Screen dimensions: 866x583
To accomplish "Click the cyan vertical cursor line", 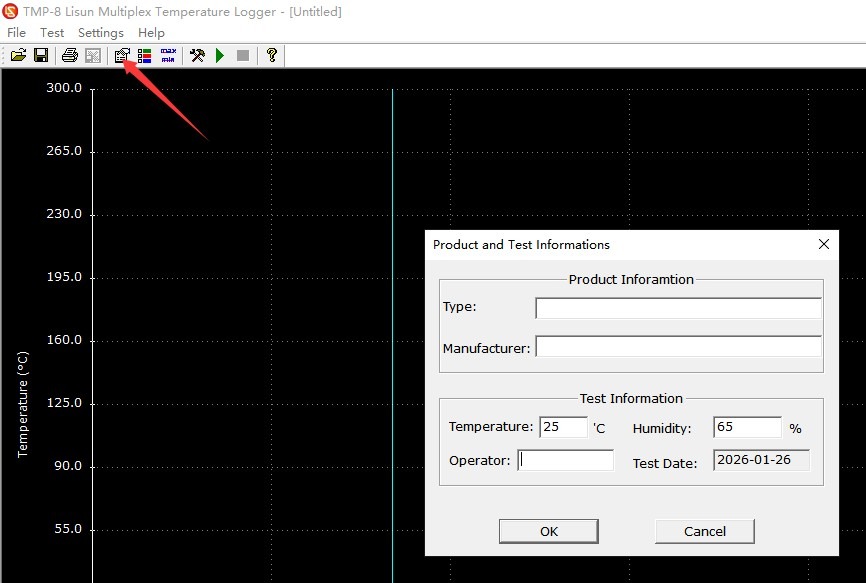I will point(393,336).
